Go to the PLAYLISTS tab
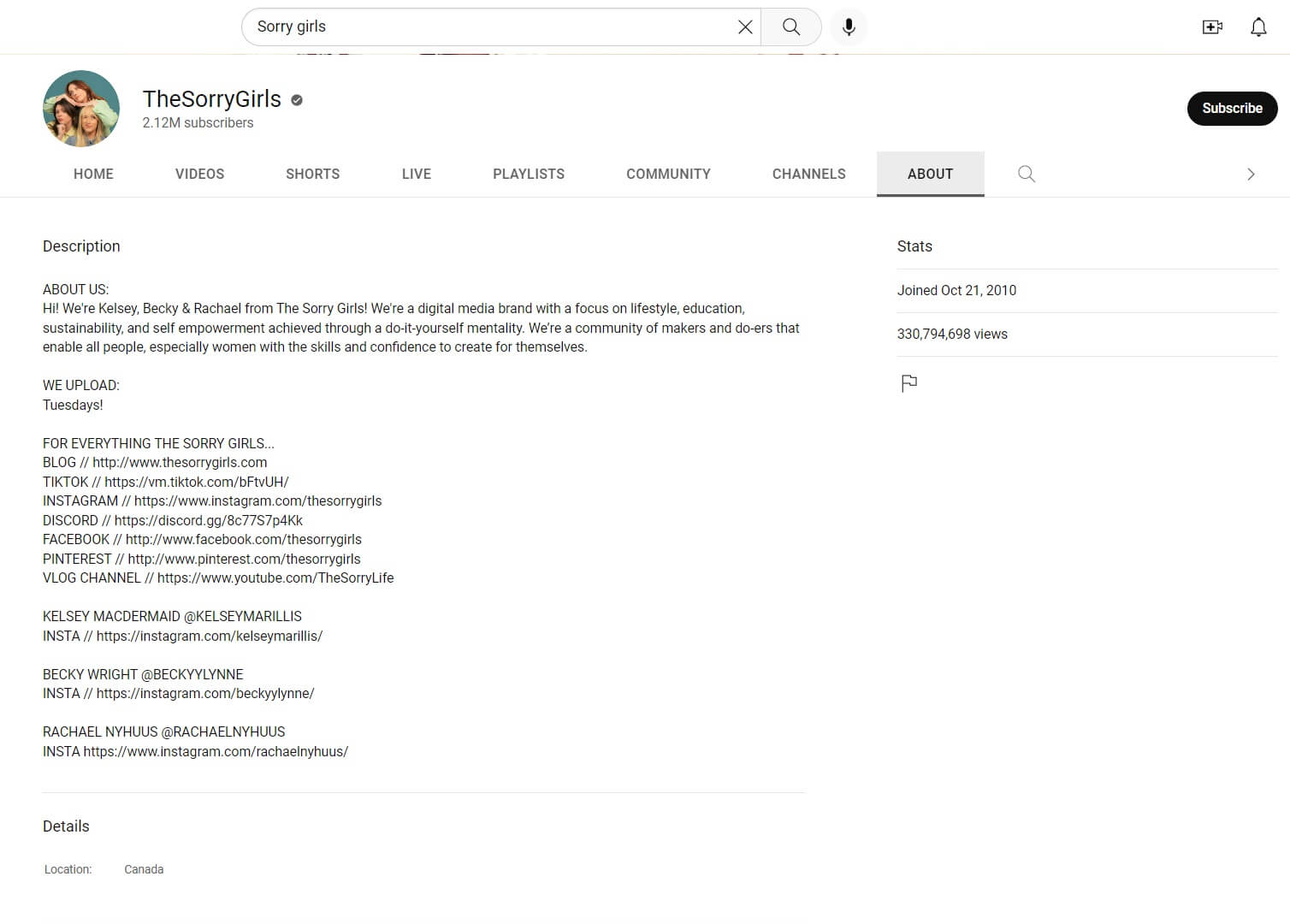The width and height of the screenshot is (1290, 924). coord(529,175)
